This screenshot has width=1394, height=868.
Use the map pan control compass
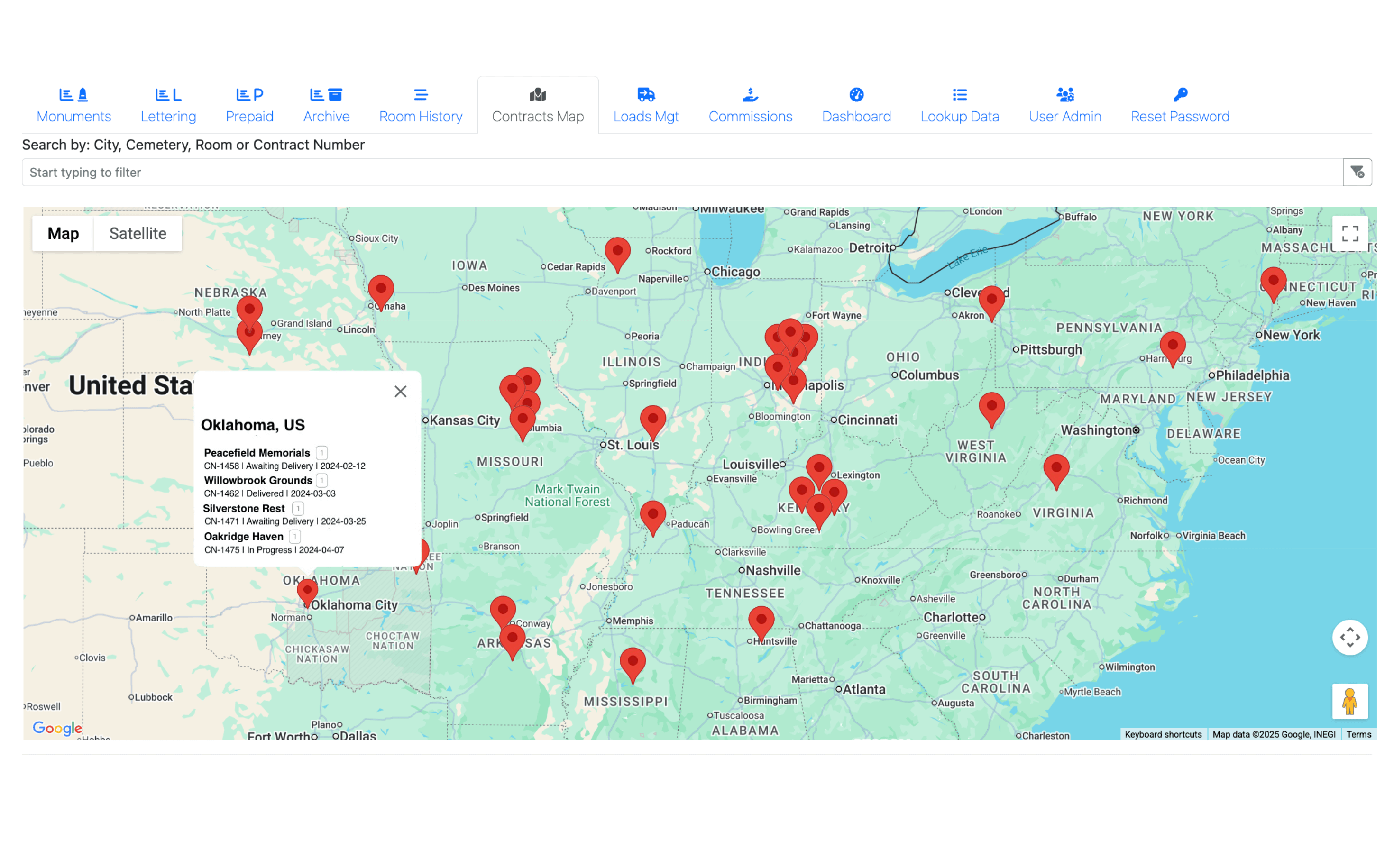click(x=1350, y=637)
